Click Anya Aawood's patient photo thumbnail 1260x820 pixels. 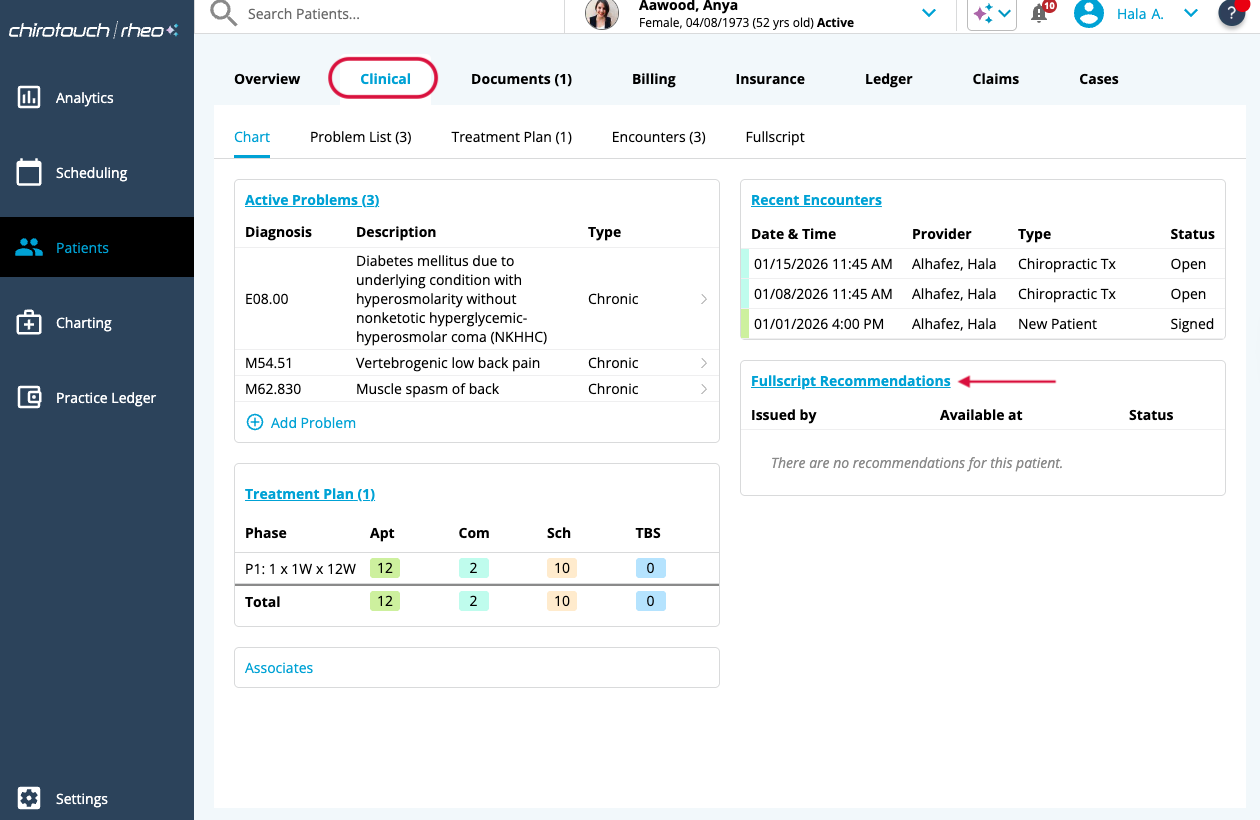coord(602,14)
